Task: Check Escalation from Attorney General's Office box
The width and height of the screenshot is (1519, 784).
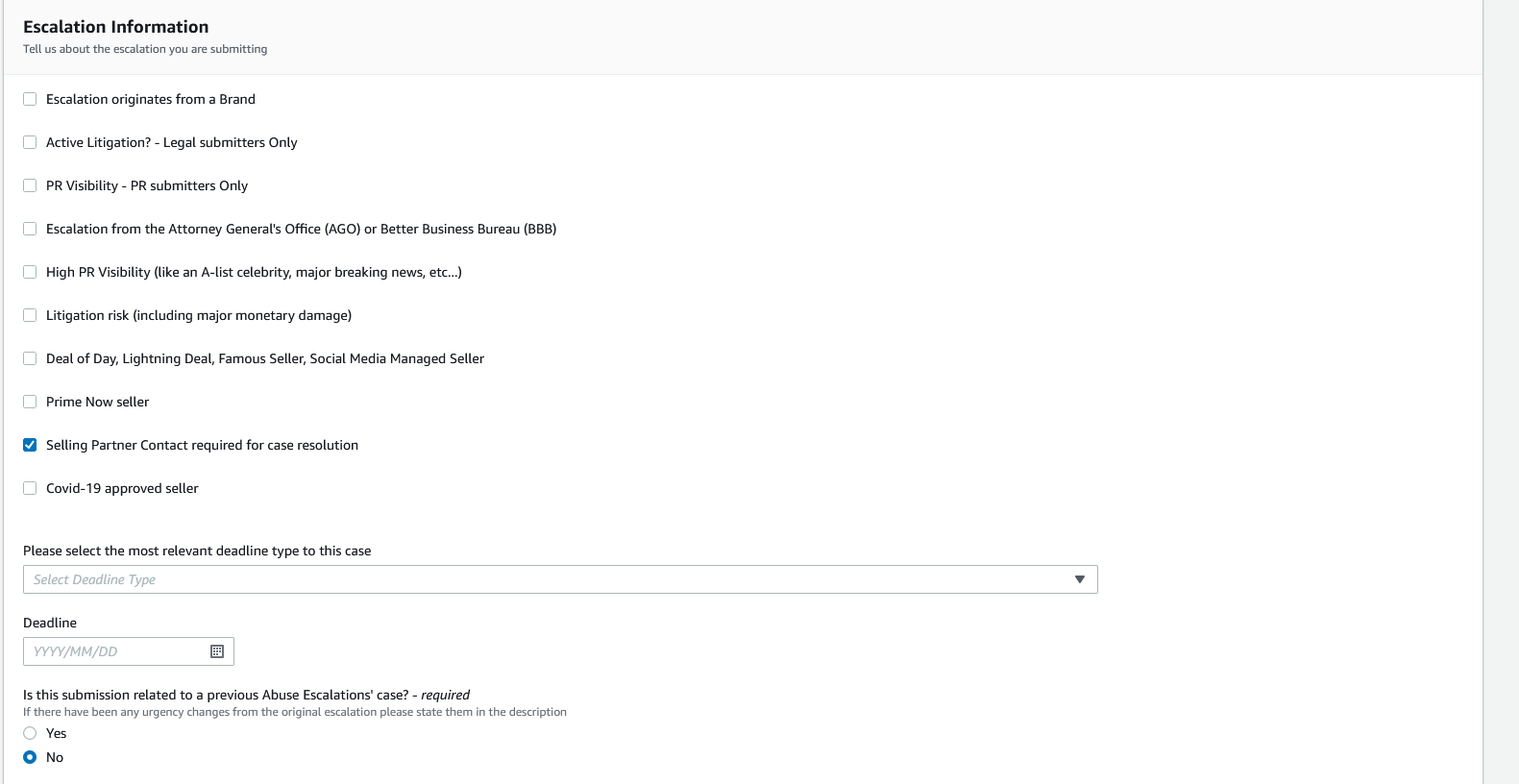Action: pos(30,229)
